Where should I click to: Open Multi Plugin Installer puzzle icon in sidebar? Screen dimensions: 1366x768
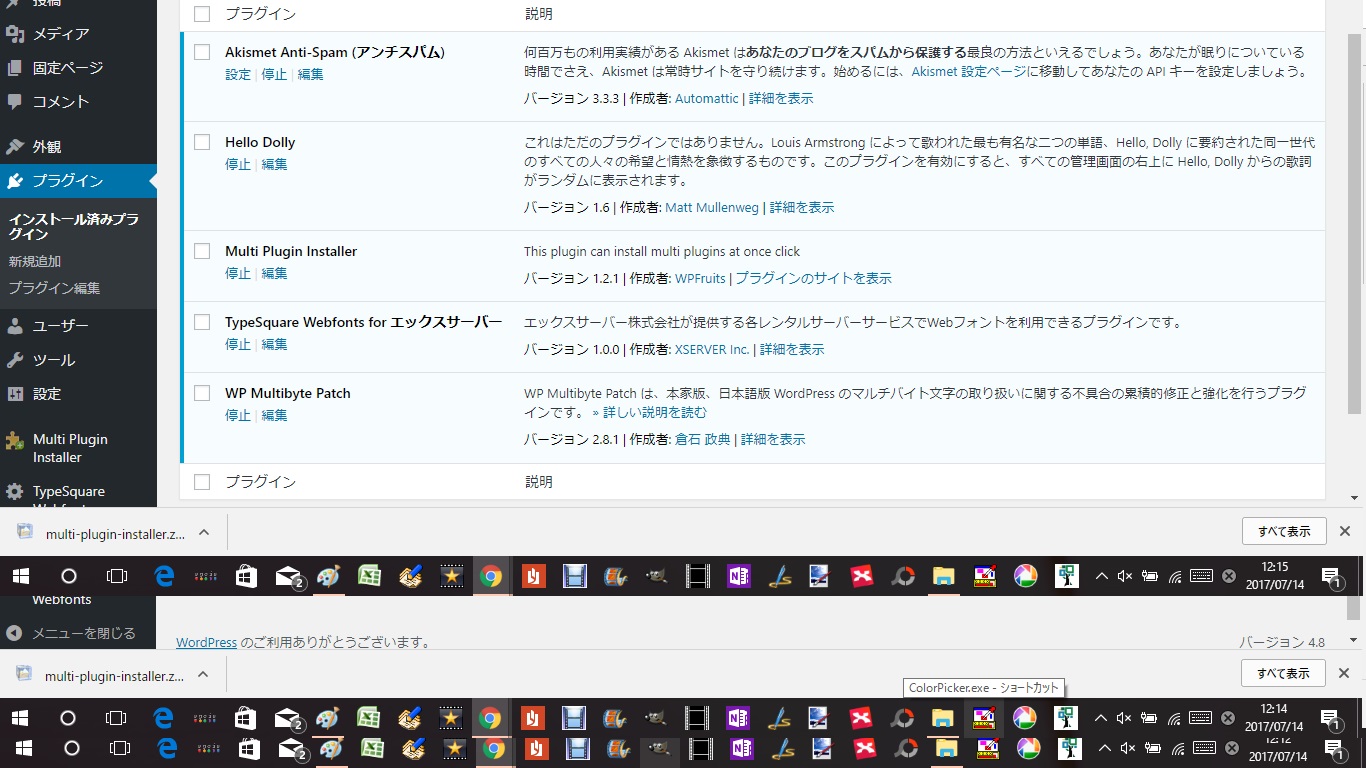[15, 440]
